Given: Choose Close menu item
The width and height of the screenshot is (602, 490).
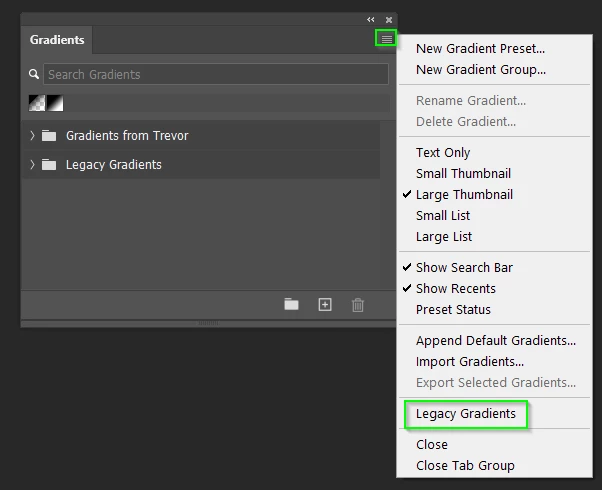Looking at the screenshot, I should pos(432,445).
